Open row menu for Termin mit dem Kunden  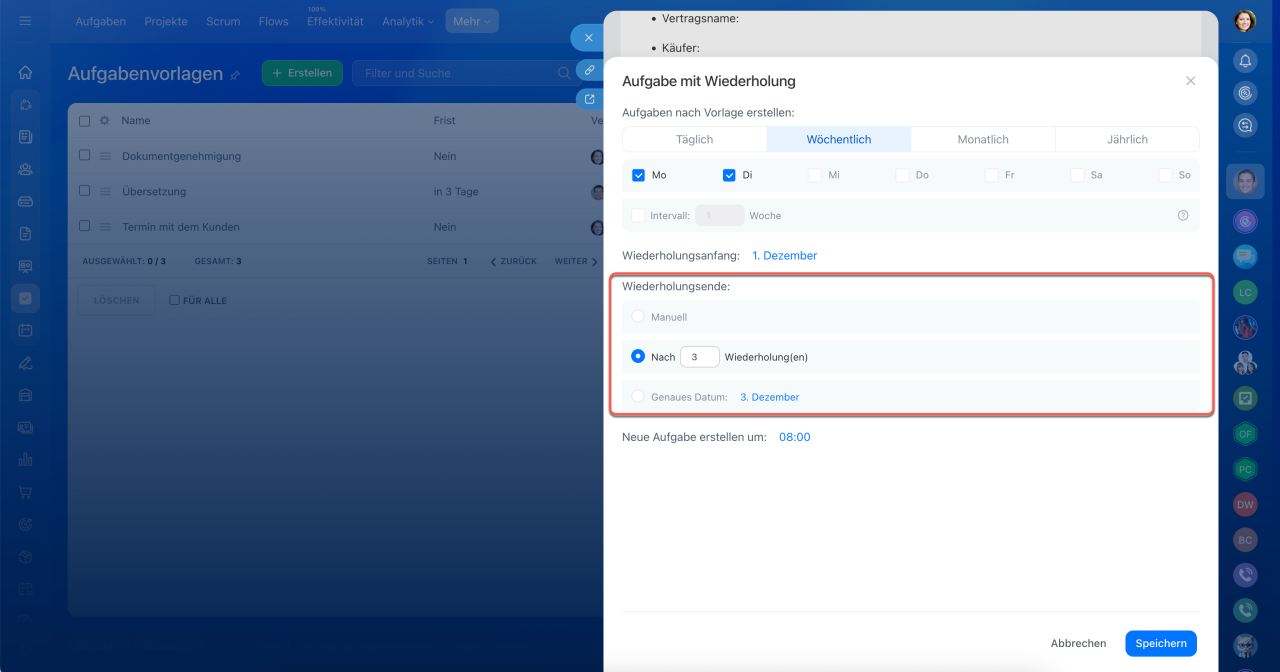(x=105, y=227)
